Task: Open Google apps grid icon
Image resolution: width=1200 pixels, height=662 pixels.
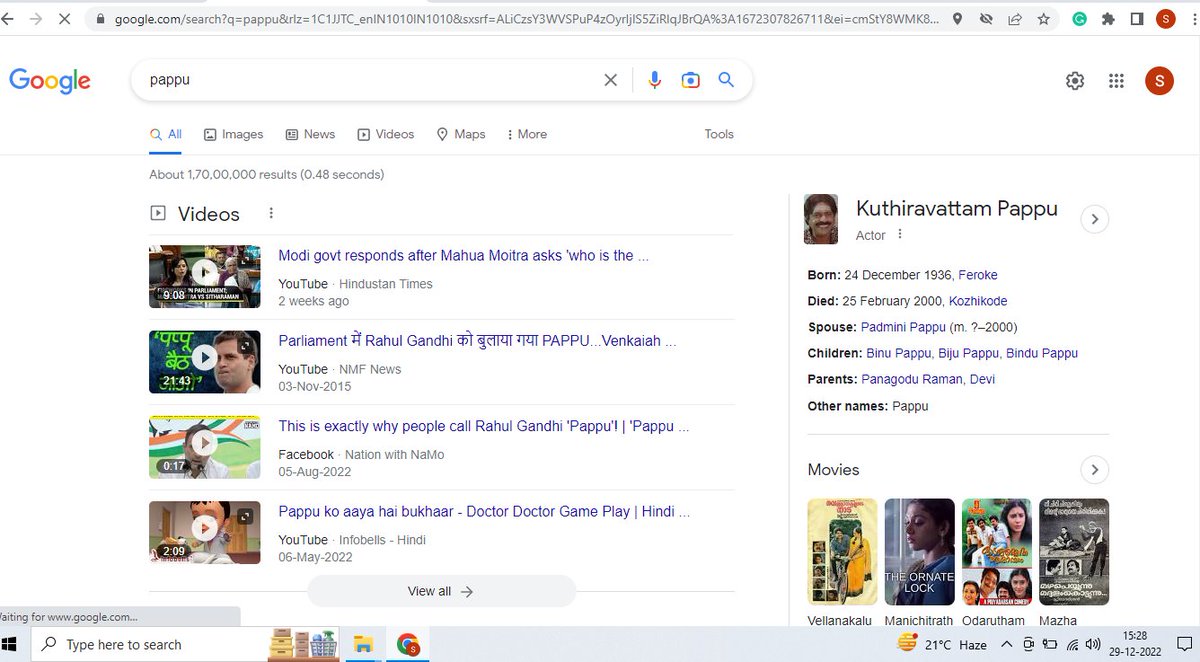Action: [x=1117, y=81]
